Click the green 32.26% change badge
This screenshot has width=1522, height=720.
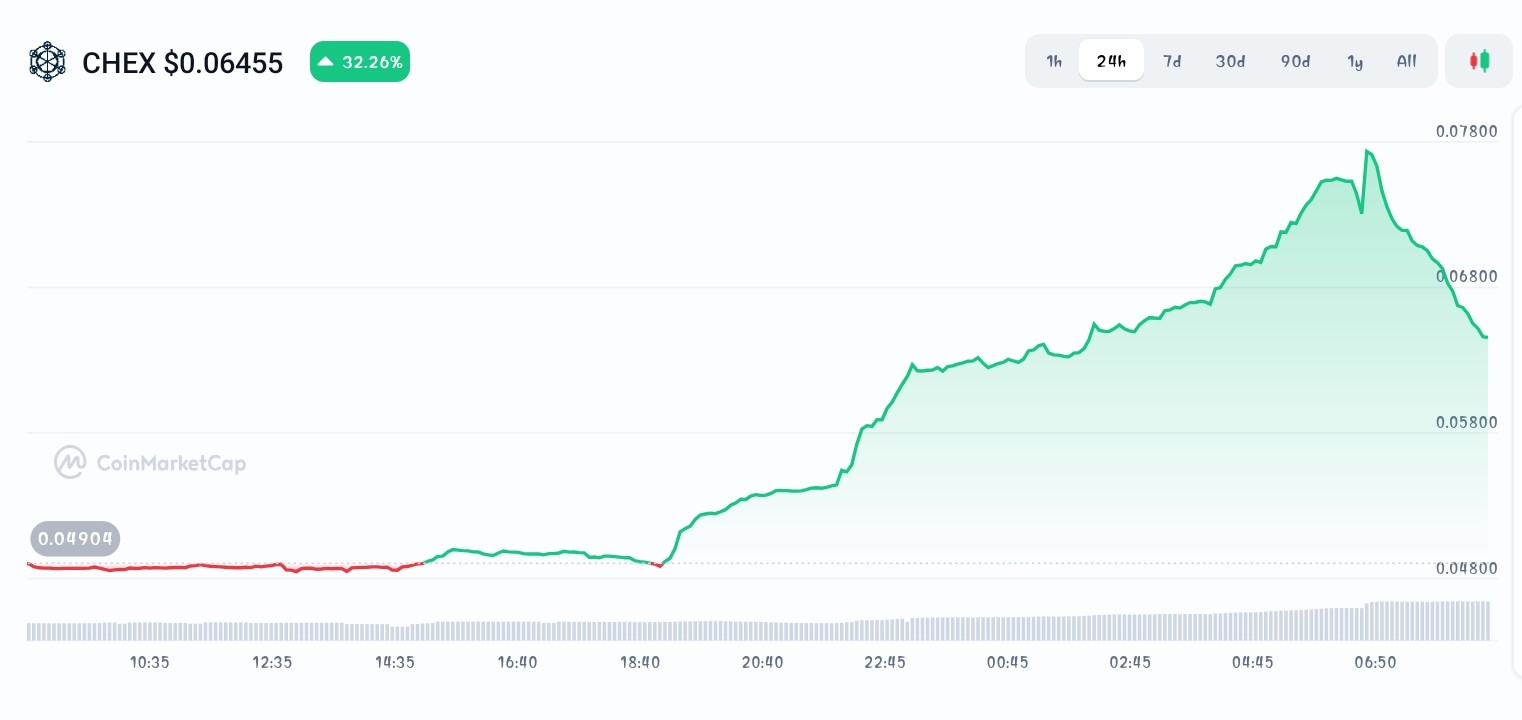click(360, 62)
